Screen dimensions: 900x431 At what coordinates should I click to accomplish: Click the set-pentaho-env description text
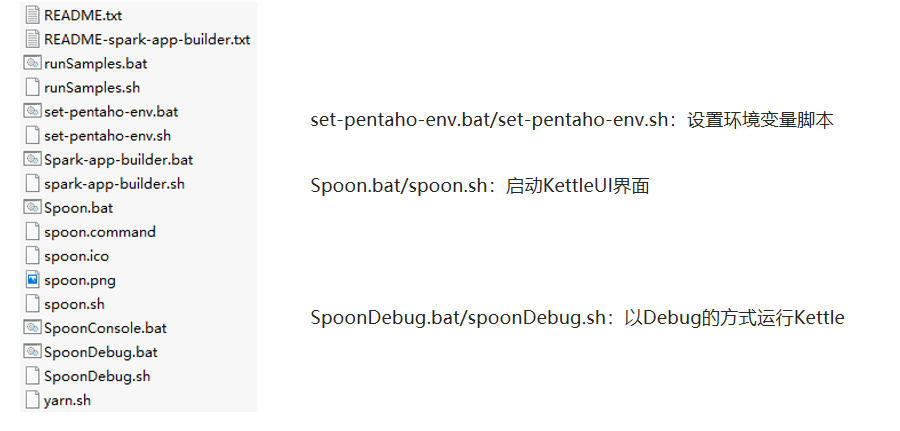pyautogui.click(x=572, y=121)
